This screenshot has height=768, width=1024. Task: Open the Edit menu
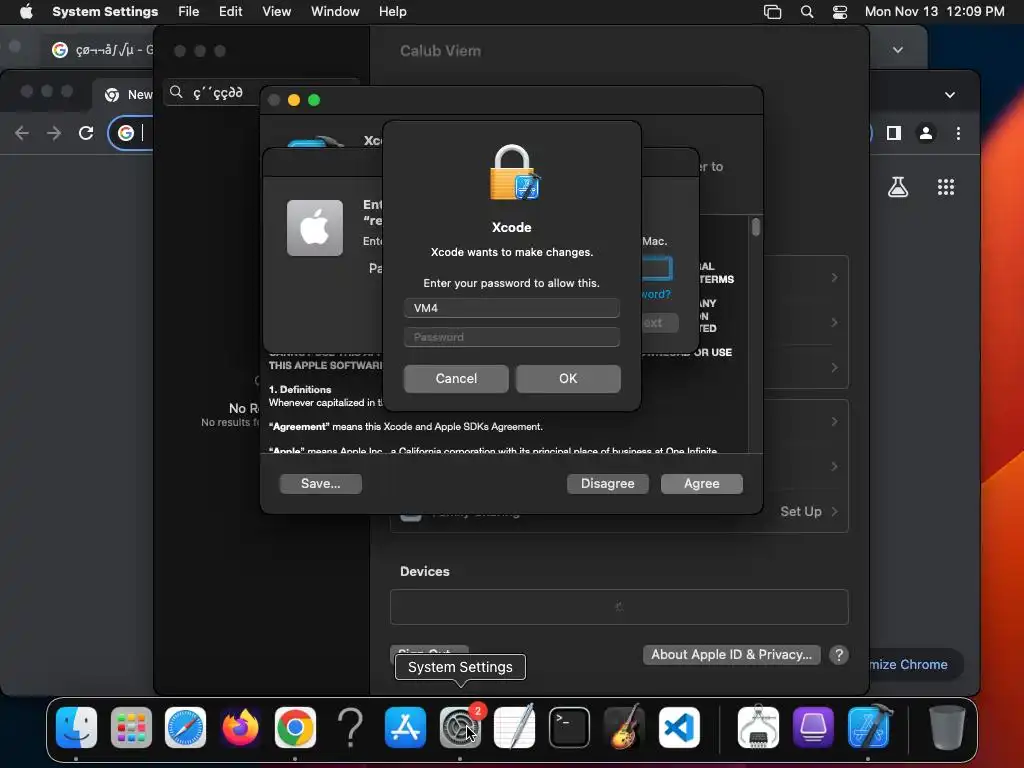pos(231,11)
